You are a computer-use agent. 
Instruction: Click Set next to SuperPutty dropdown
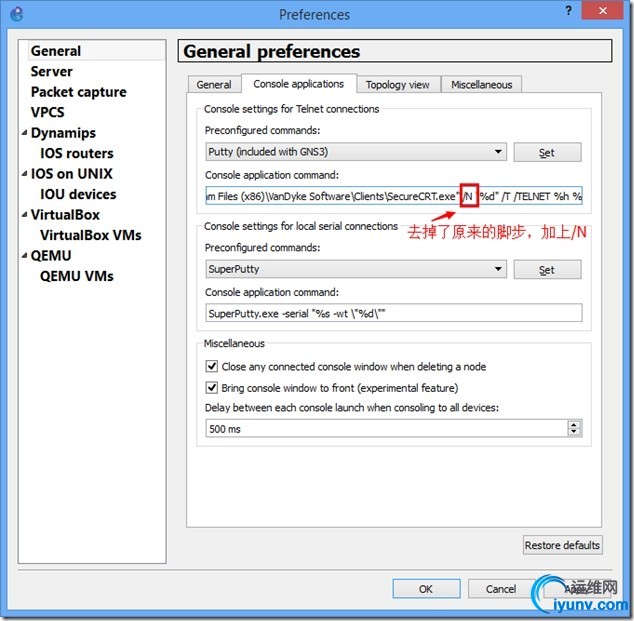(x=547, y=270)
